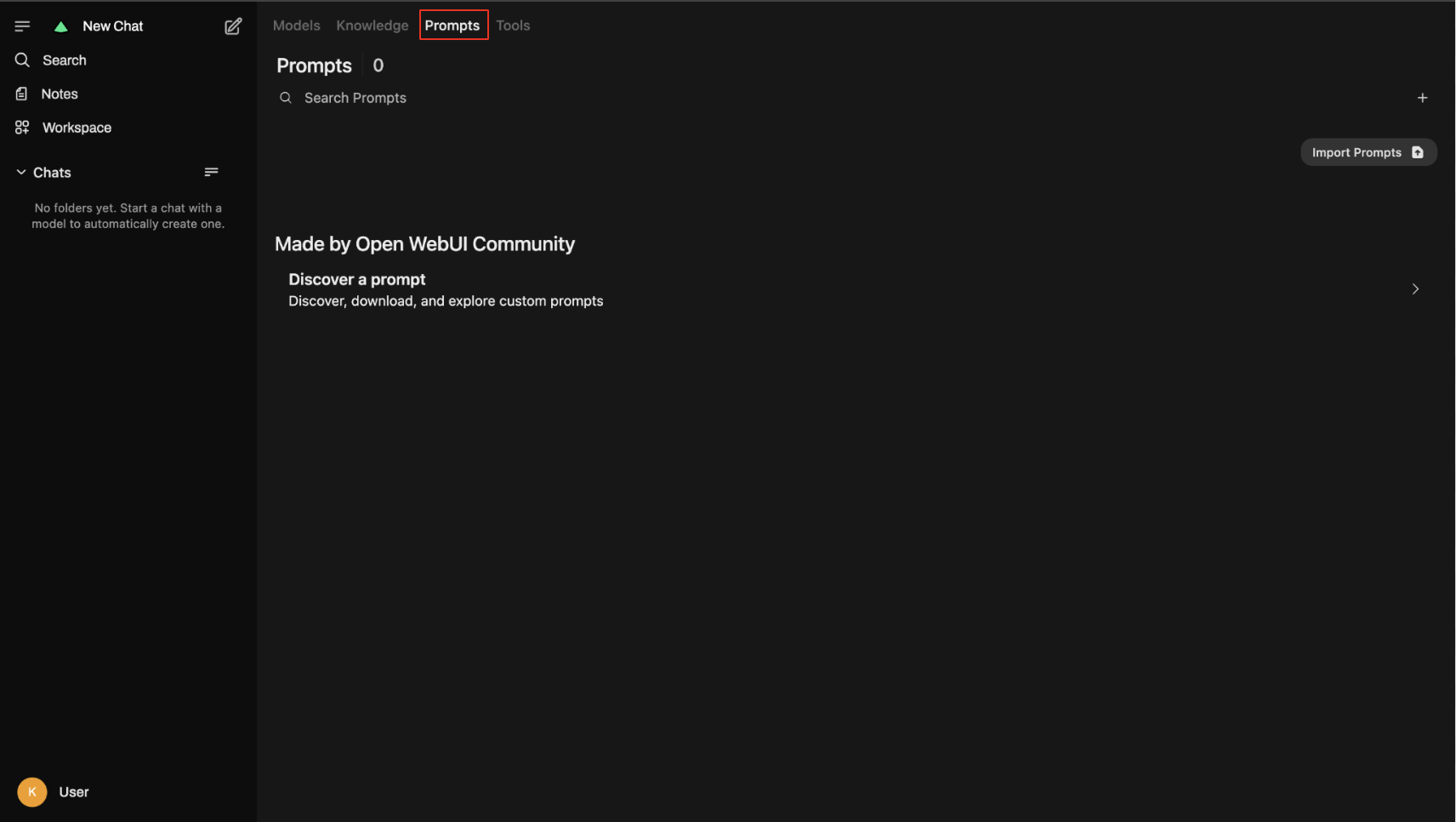Viewport: 1456px width, 822px height.
Task: Click the green triangle logo icon
Action: point(60,26)
